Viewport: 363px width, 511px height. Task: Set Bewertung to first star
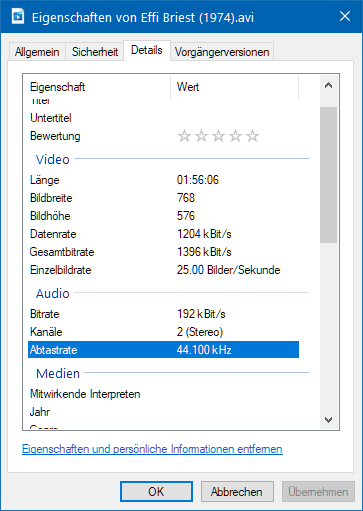click(184, 136)
